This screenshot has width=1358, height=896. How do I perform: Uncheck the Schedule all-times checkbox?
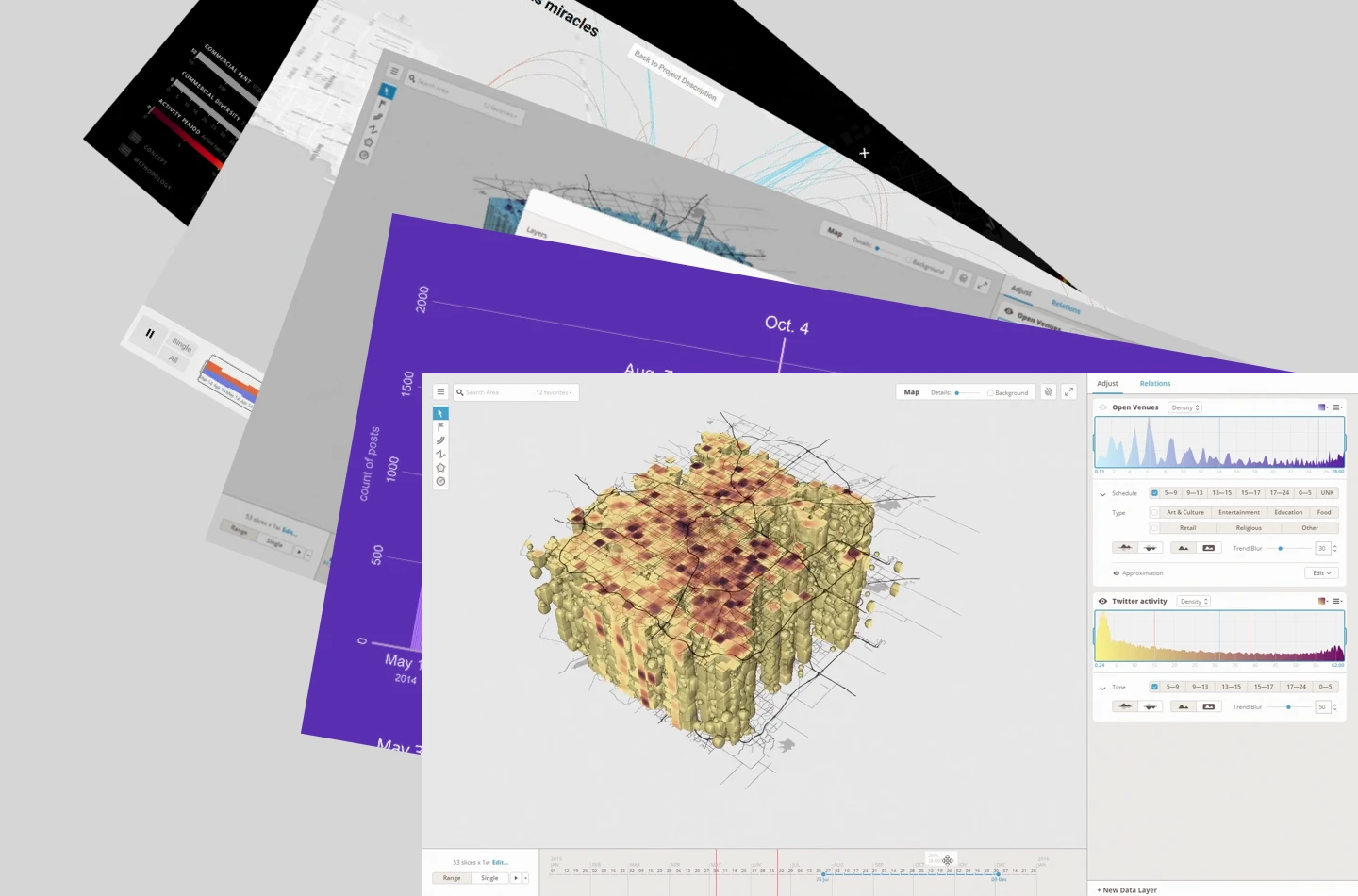click(x=1154, y=493)
